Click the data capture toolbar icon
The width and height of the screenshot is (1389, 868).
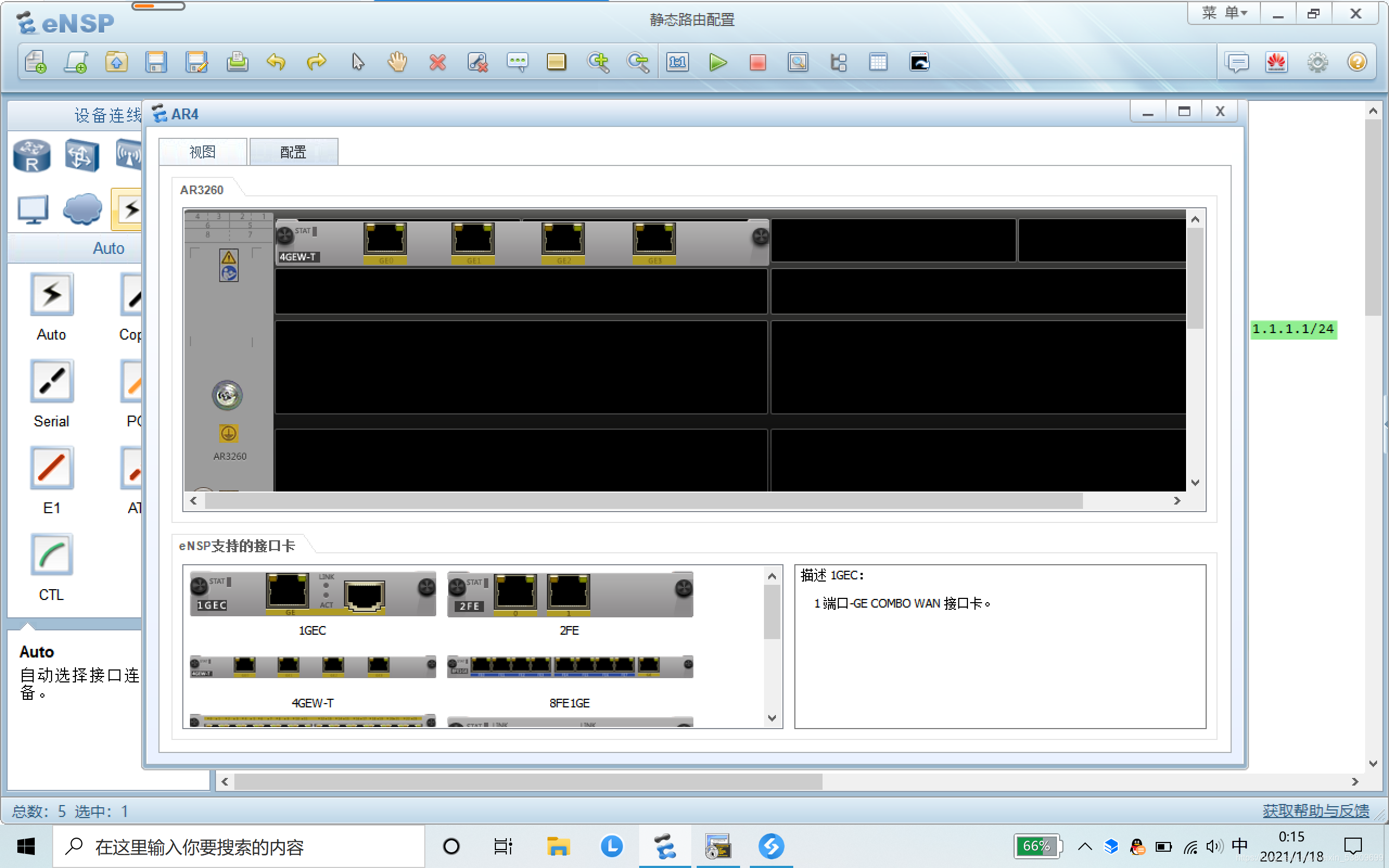tap(798, 62)
